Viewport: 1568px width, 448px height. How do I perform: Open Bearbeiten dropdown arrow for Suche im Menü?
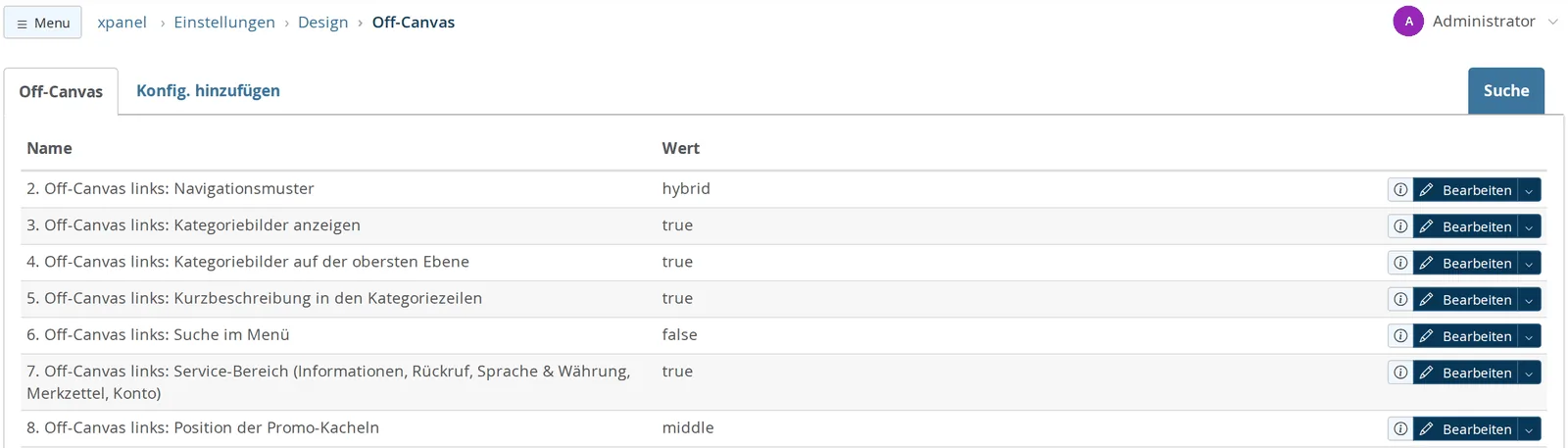click(1529, 336)
